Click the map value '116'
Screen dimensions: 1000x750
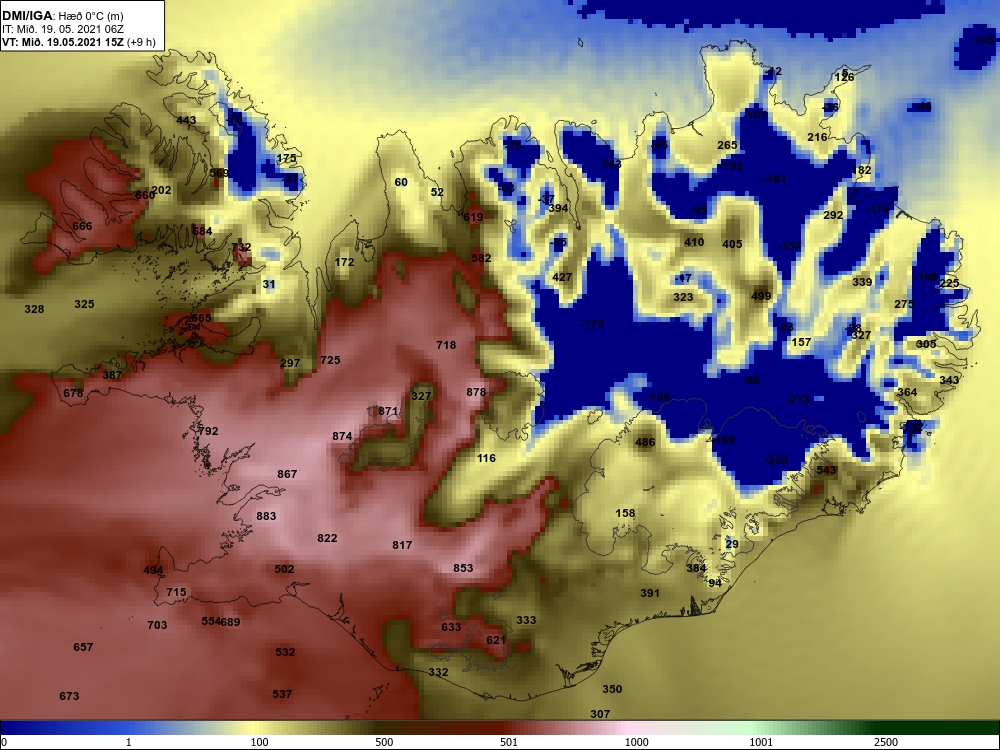point(487,458)
